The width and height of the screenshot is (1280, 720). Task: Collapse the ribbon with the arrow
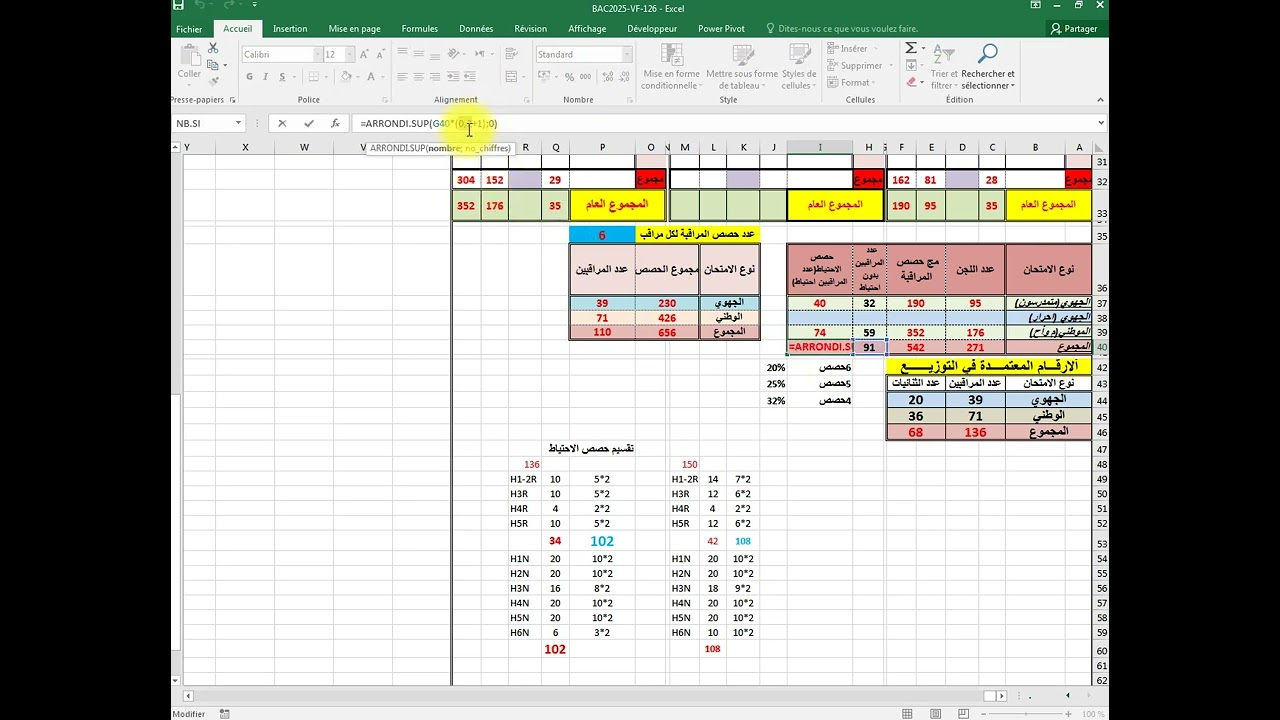coord(1101,99)
